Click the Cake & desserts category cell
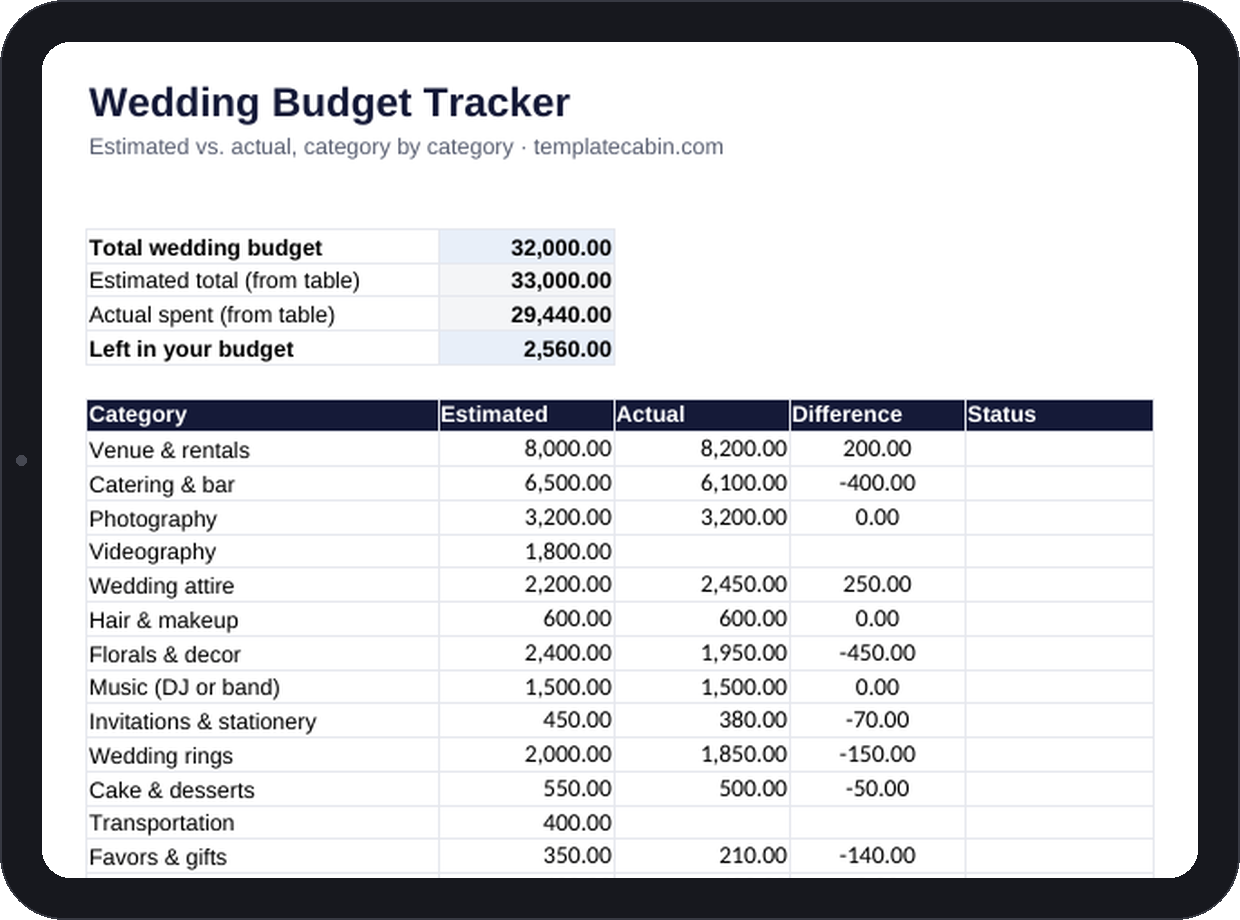Viewport: 1240px width, 920px height. coord(263,789)
